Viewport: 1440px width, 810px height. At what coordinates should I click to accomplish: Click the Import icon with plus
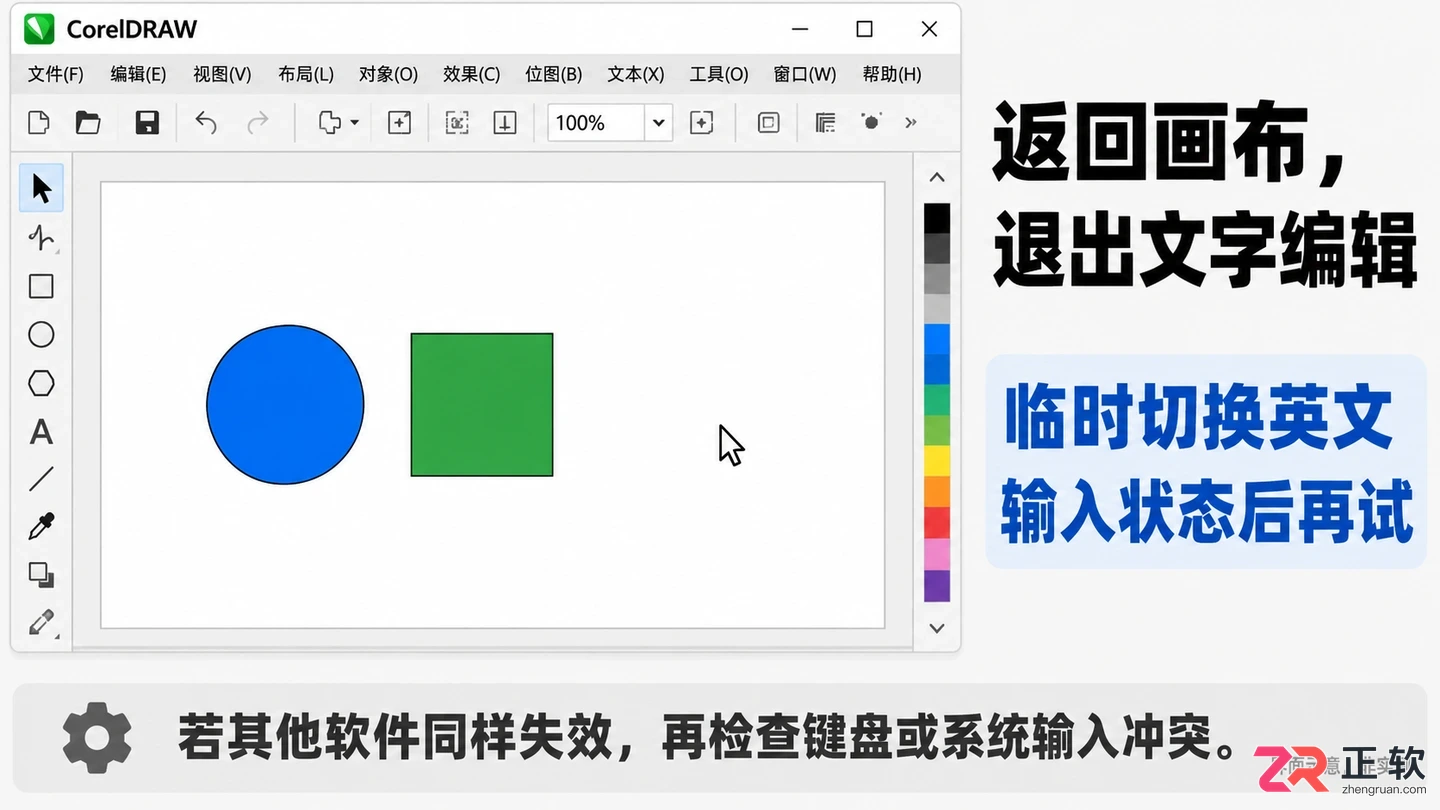(399, 123)
